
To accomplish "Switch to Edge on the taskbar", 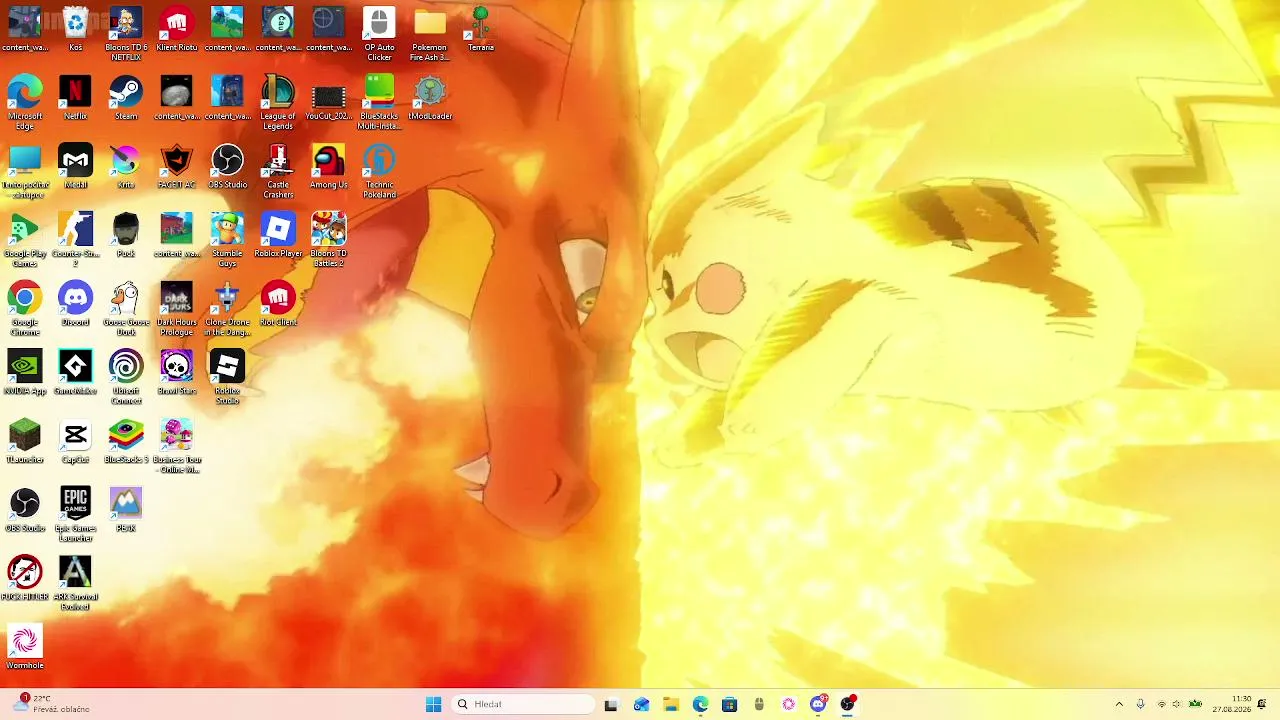I will (700, 705).
